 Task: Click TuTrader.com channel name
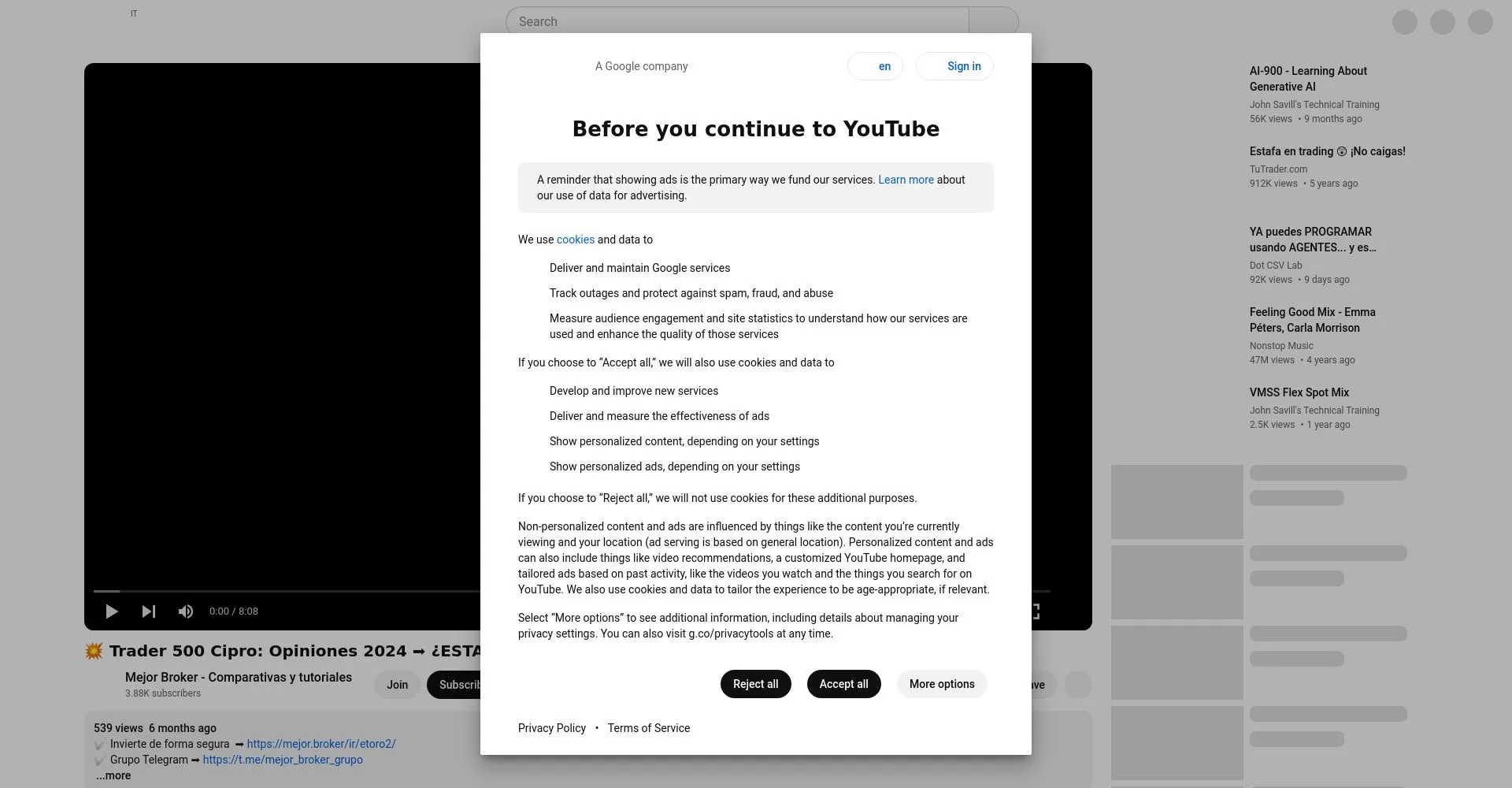(1278, 169)
